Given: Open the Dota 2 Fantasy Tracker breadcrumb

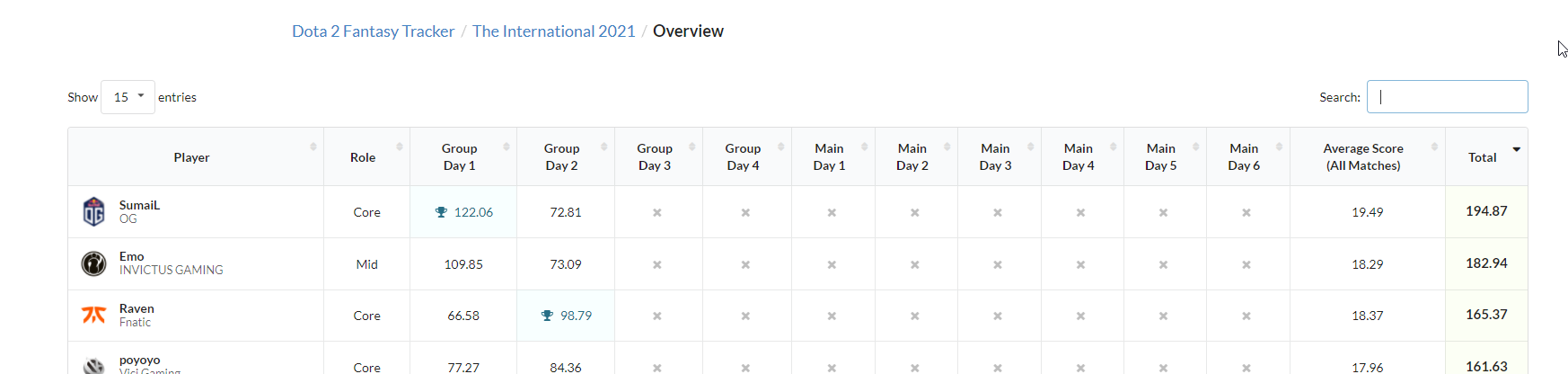Looking at the screenshot, I should pos(373,31).
